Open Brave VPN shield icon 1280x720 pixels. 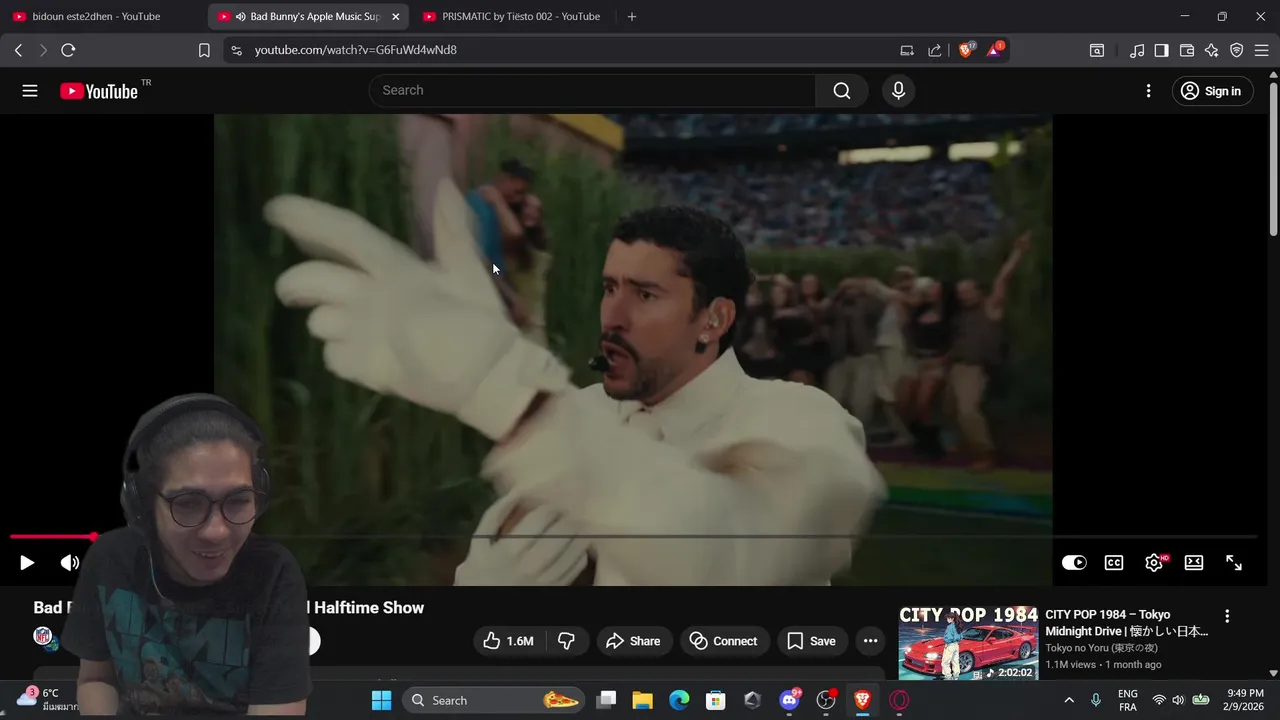(1237, 50)
